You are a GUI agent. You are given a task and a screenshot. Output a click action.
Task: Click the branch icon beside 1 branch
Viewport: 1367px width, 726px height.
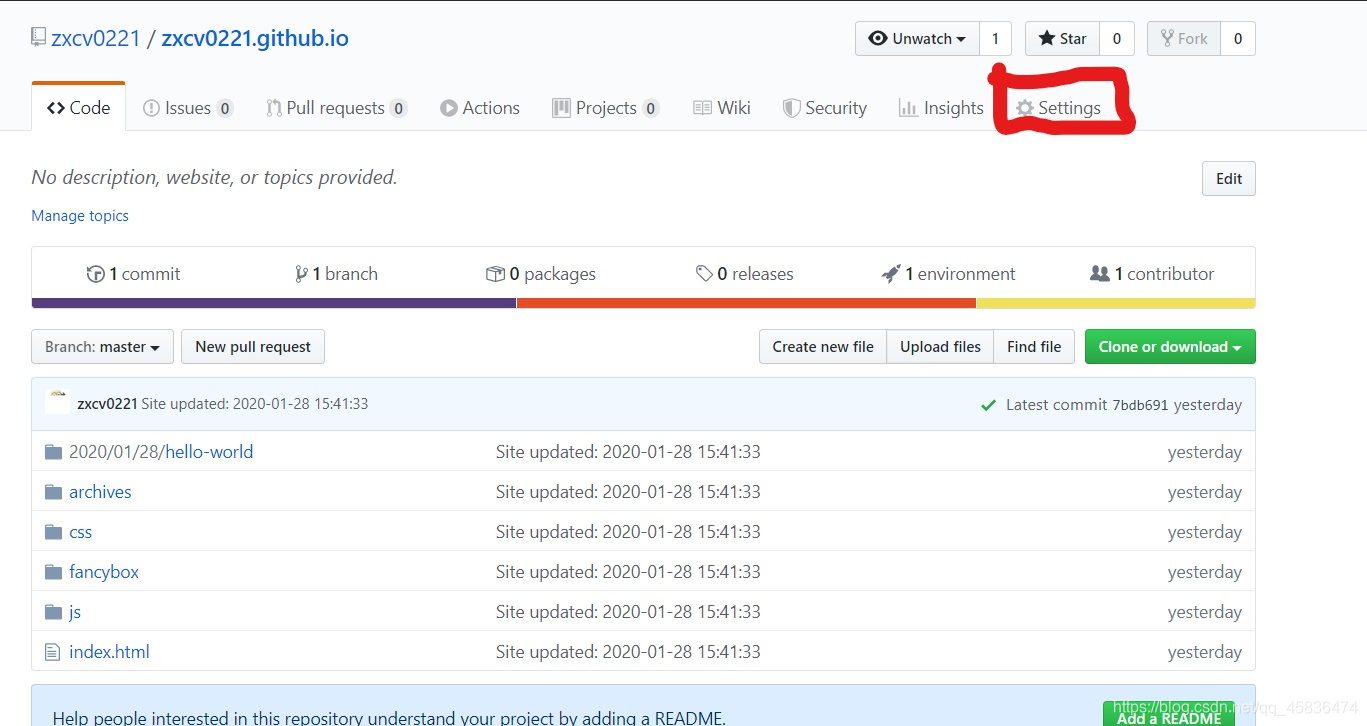tap(301, 274)
